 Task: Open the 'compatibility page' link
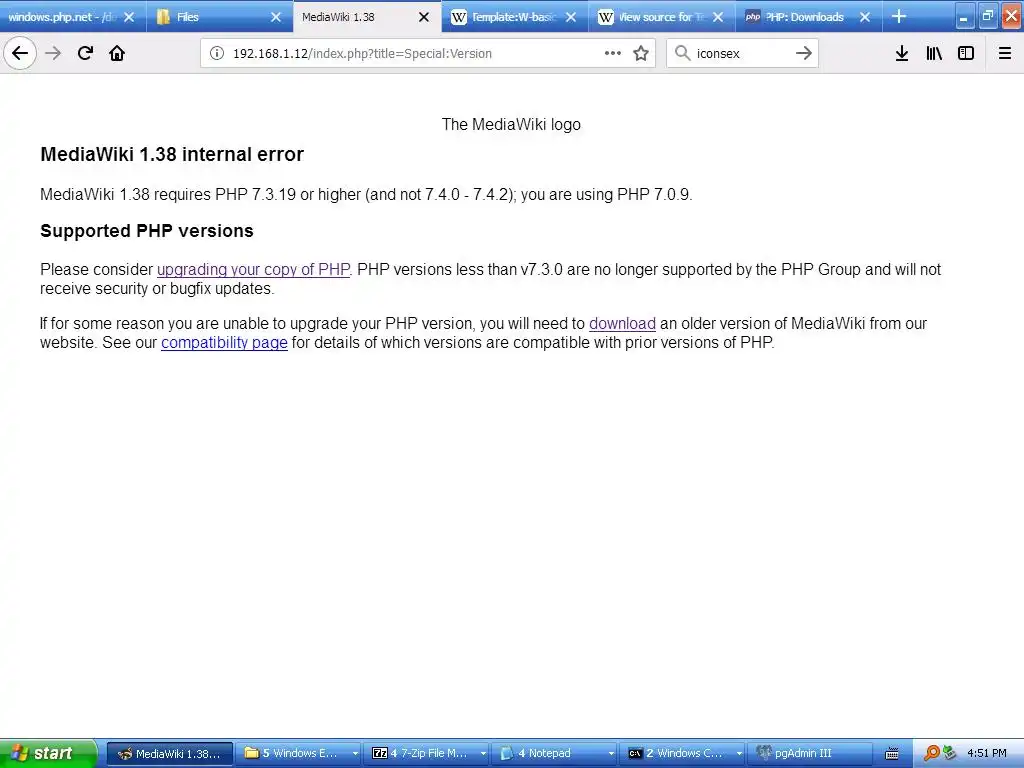click(x=224, y=342)
